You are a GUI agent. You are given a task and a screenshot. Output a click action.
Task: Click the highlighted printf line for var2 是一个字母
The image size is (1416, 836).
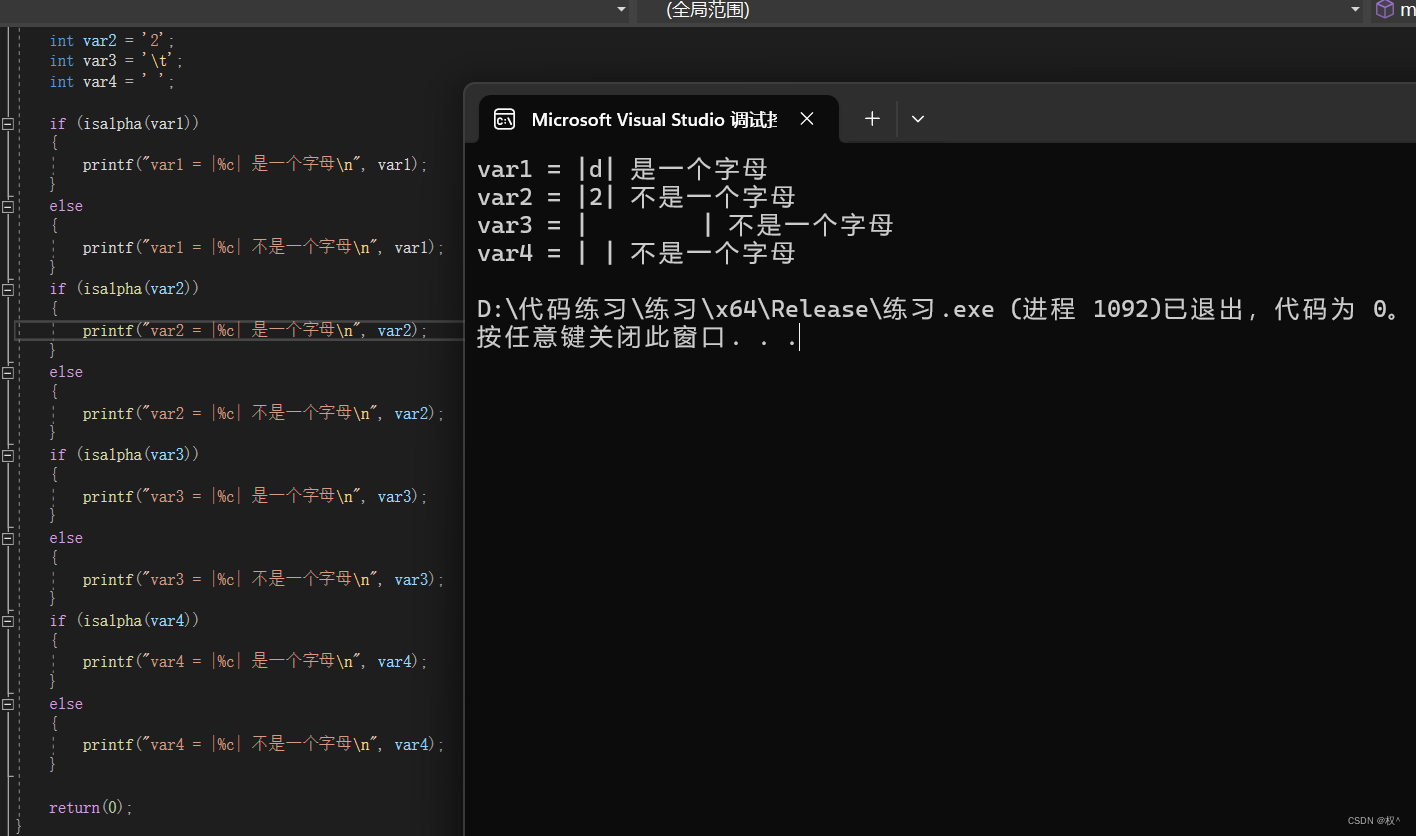point(255,331)
